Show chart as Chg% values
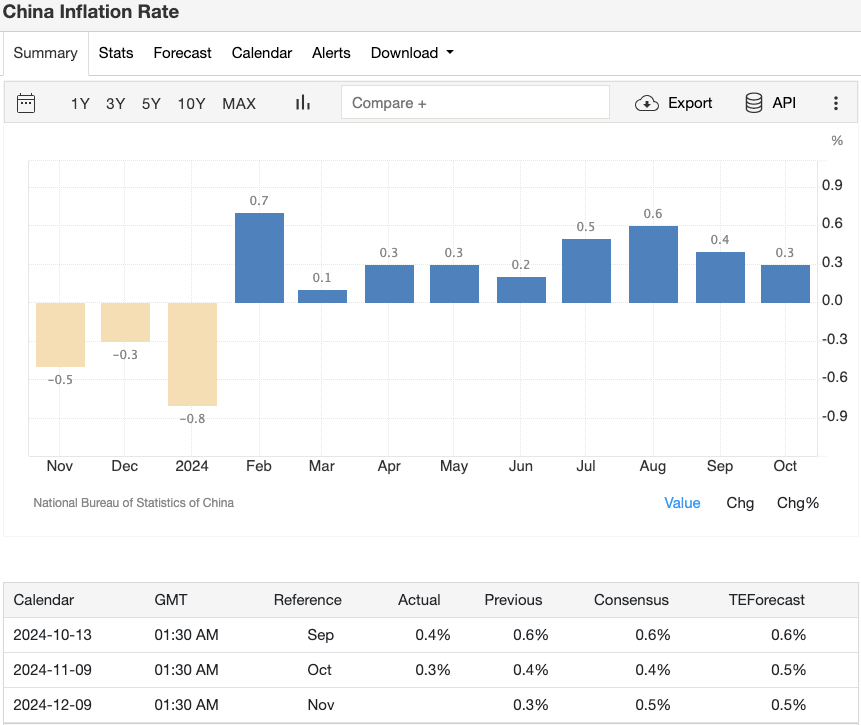 click(797, 503)
